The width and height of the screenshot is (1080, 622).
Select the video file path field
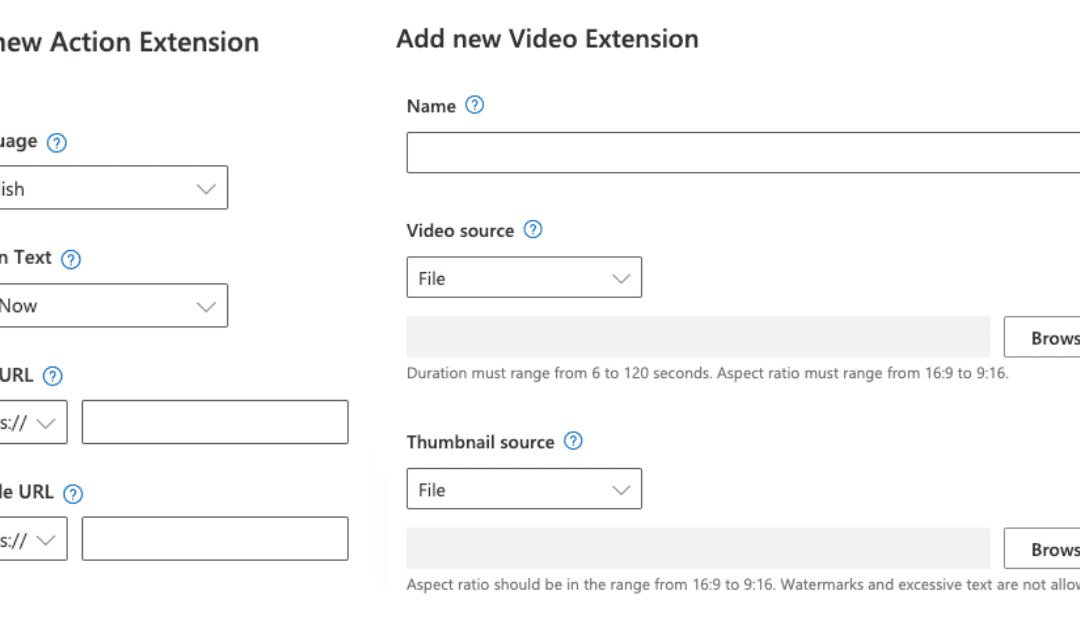click(700, 337)
